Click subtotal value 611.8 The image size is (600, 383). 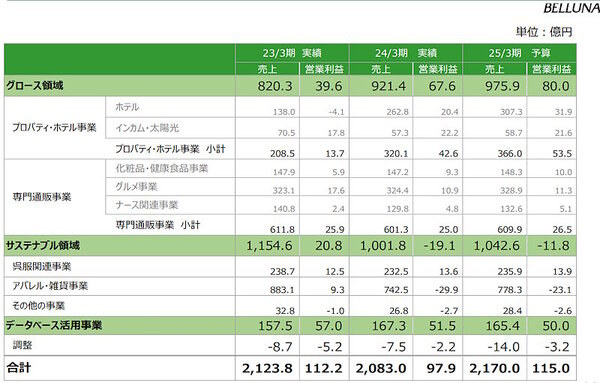pyautogui.click(x=282, y=230)
